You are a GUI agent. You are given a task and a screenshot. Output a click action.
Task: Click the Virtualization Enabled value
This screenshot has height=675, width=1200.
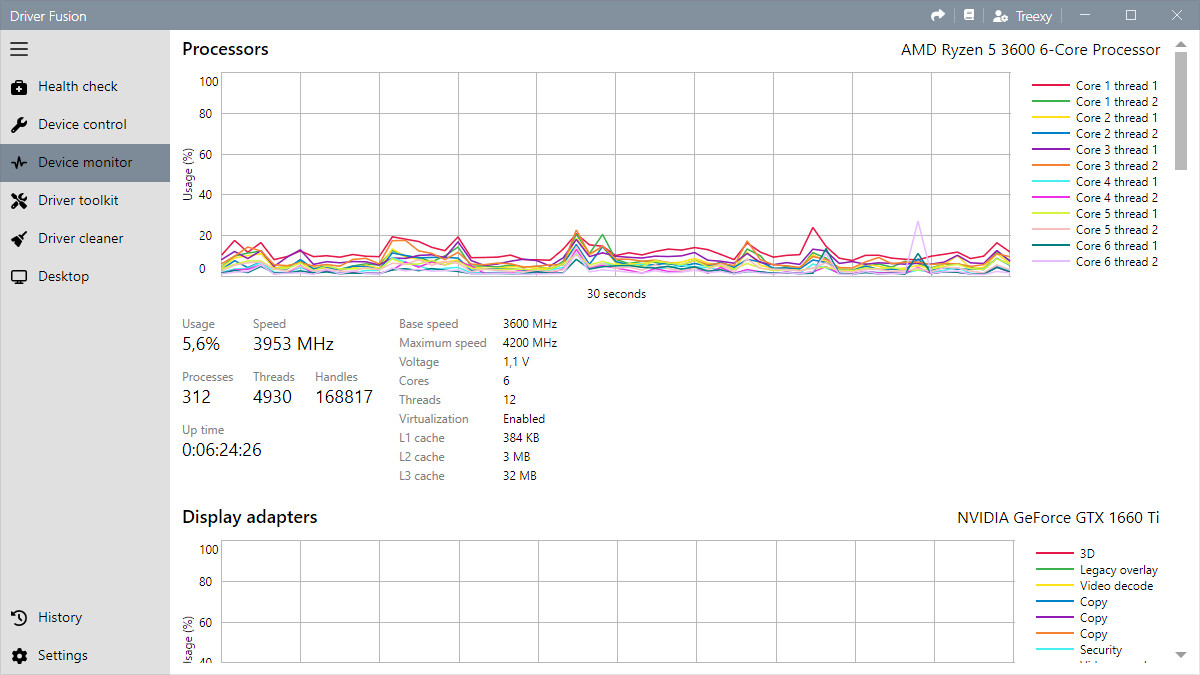pyautogui.click(x=524, y=419)
